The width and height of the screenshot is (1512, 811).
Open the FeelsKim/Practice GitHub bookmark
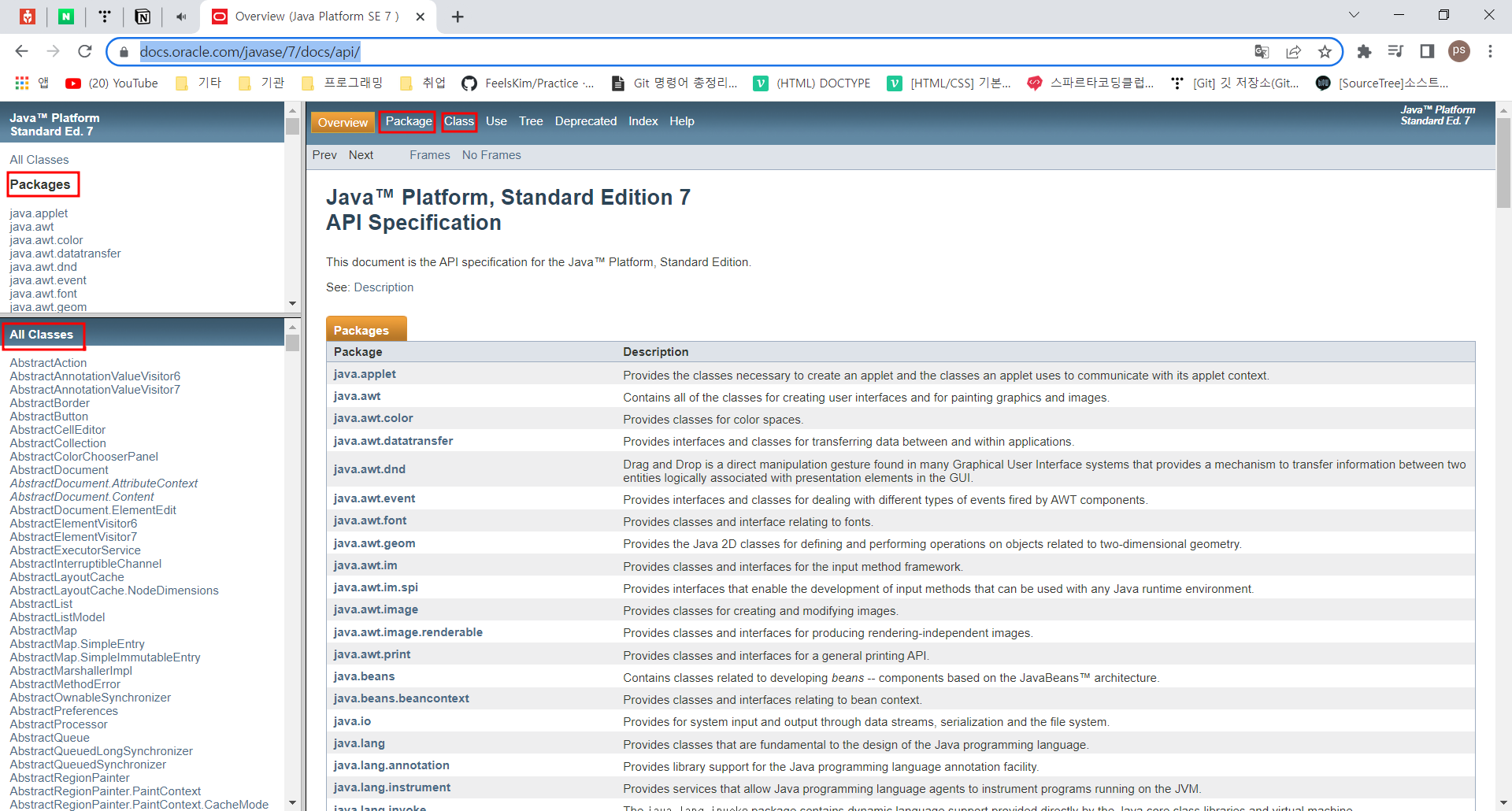tap(528, 83)
